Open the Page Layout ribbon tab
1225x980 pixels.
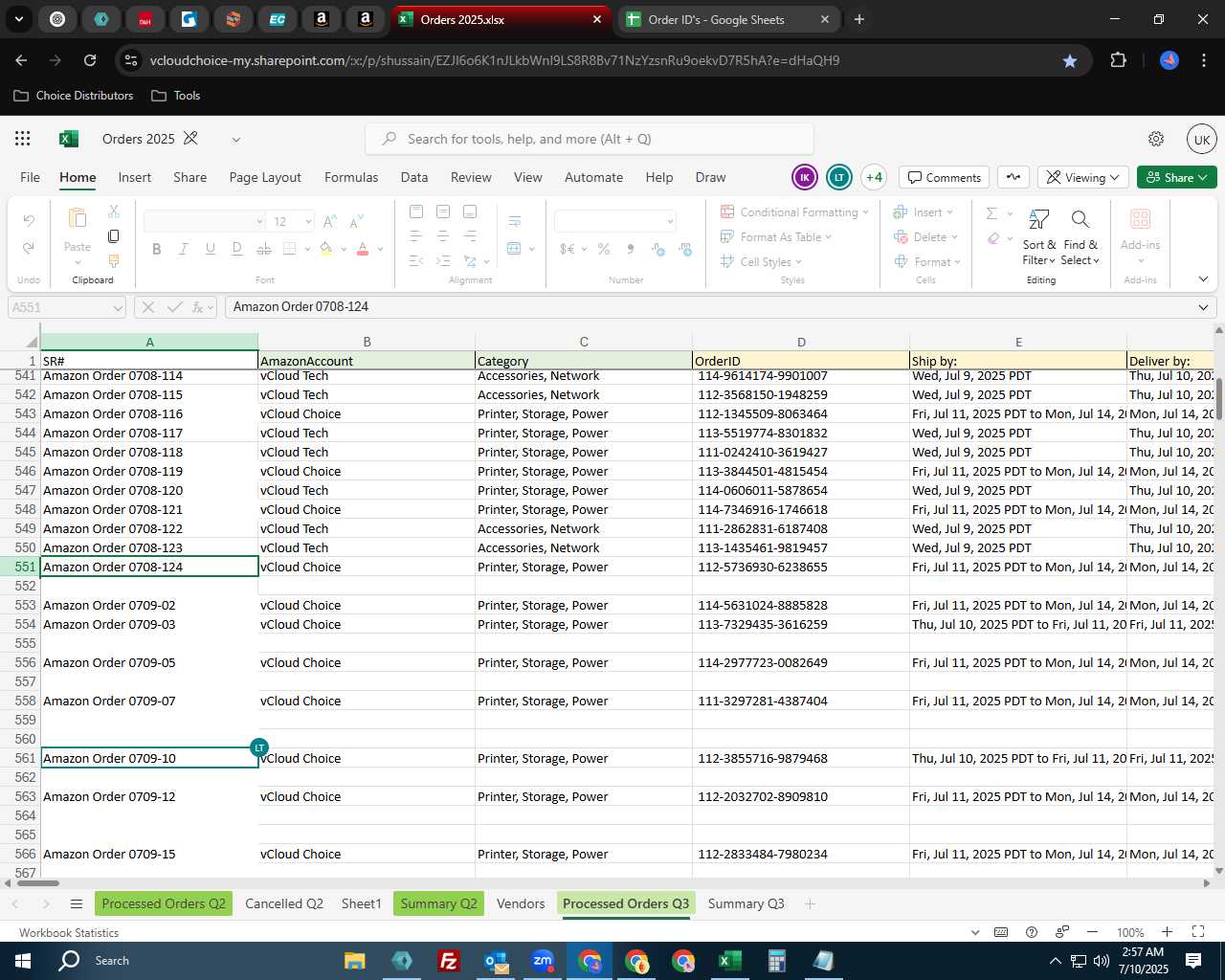[x=265, y=177]
